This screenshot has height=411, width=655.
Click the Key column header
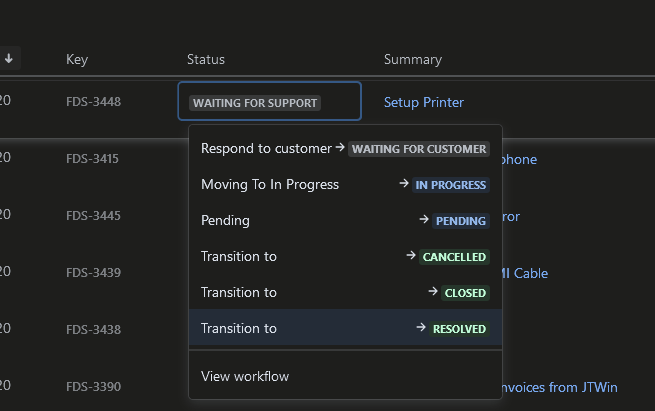tap(77, 59)
